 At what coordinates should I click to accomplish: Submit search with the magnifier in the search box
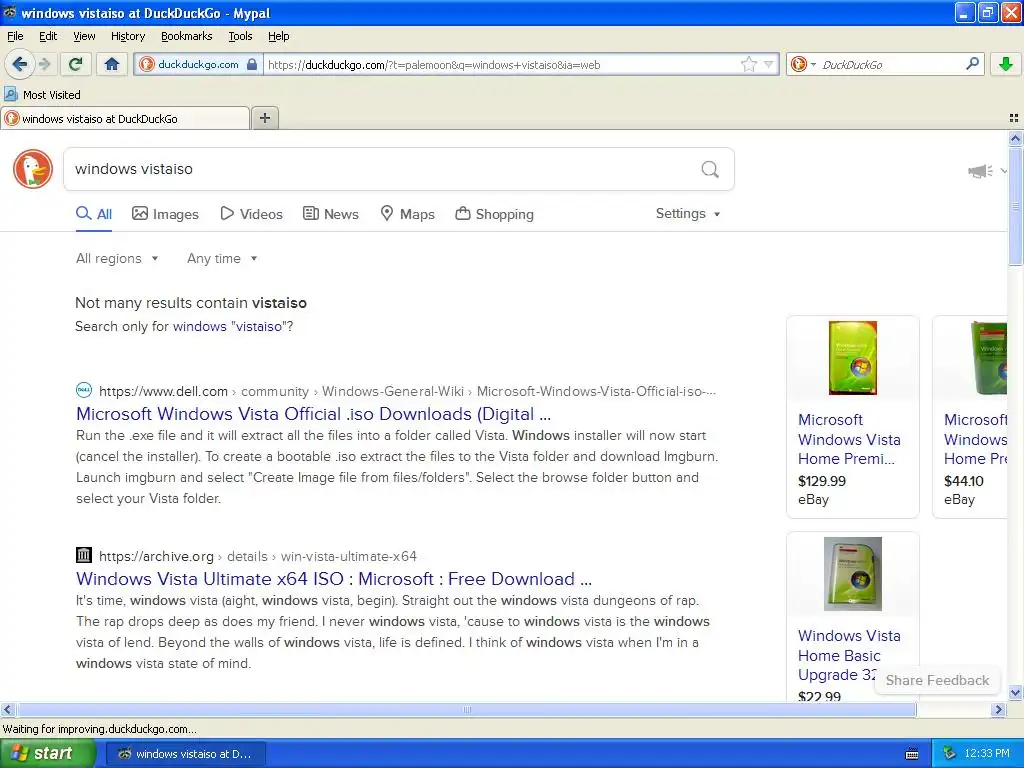(x=710, y=169)
